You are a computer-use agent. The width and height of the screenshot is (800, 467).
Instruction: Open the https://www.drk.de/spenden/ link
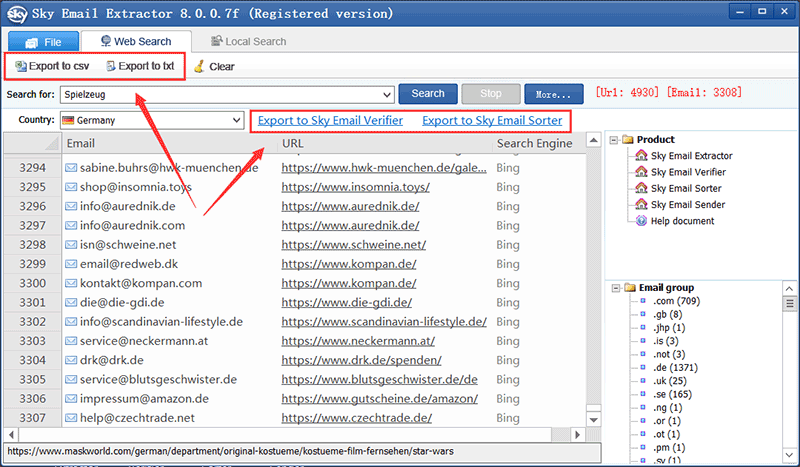pos(361,360)
